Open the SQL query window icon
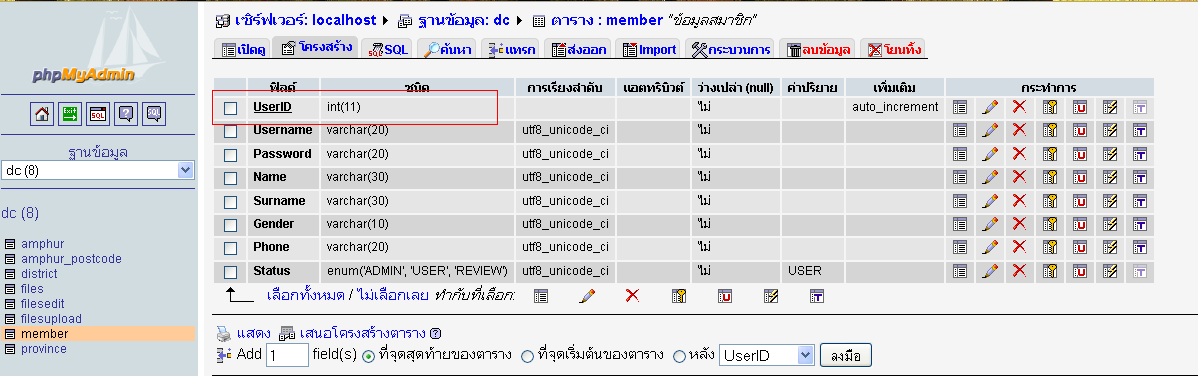The height and width of the screenshot is (376, 1198). [98, 115]
